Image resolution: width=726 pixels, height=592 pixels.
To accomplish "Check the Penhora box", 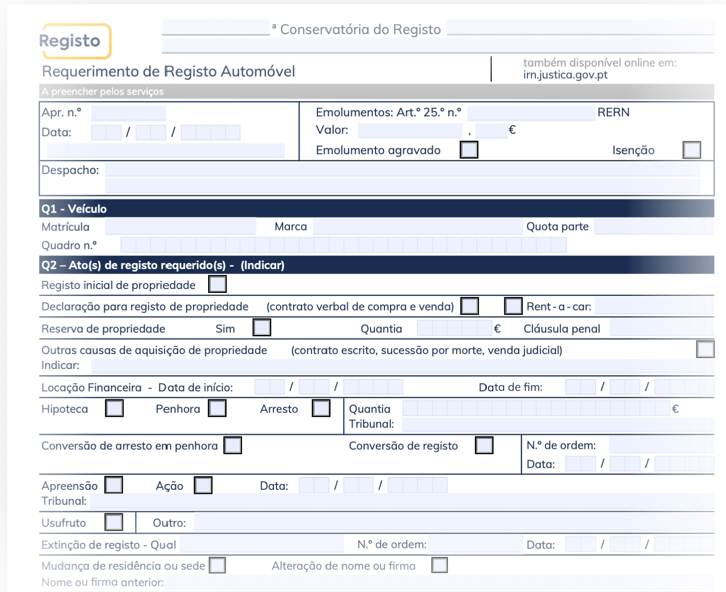I will tap(217, 408).
